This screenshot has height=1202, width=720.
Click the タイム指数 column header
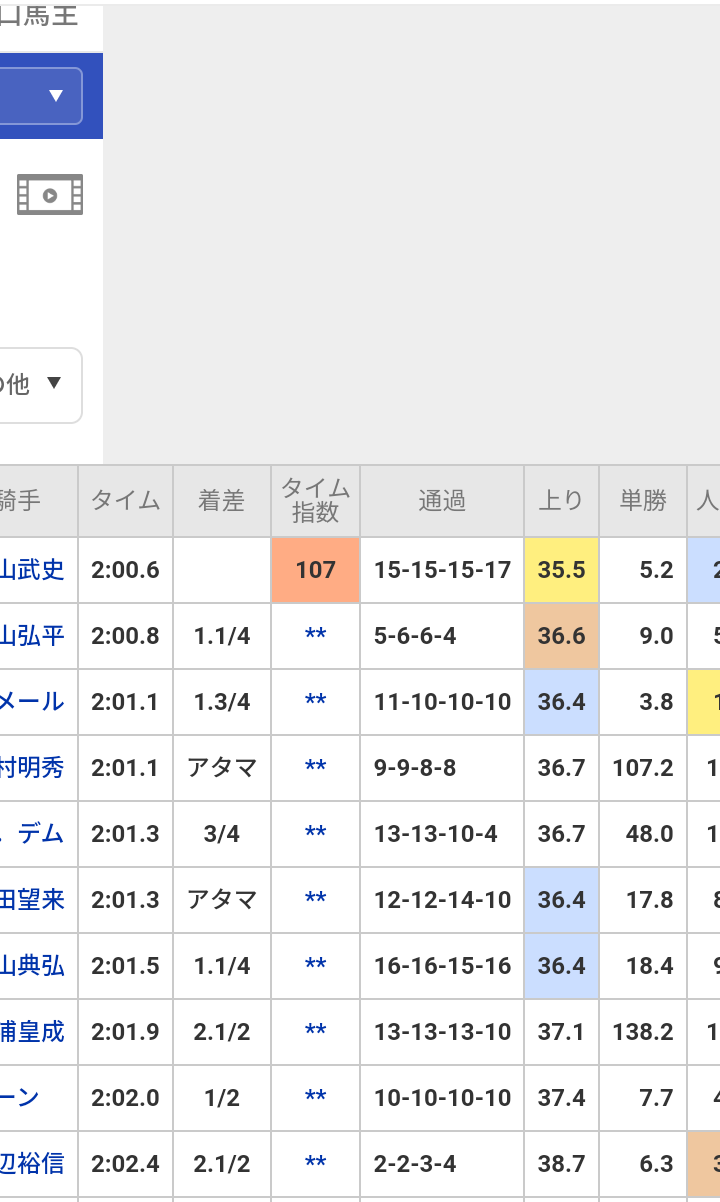315,501
